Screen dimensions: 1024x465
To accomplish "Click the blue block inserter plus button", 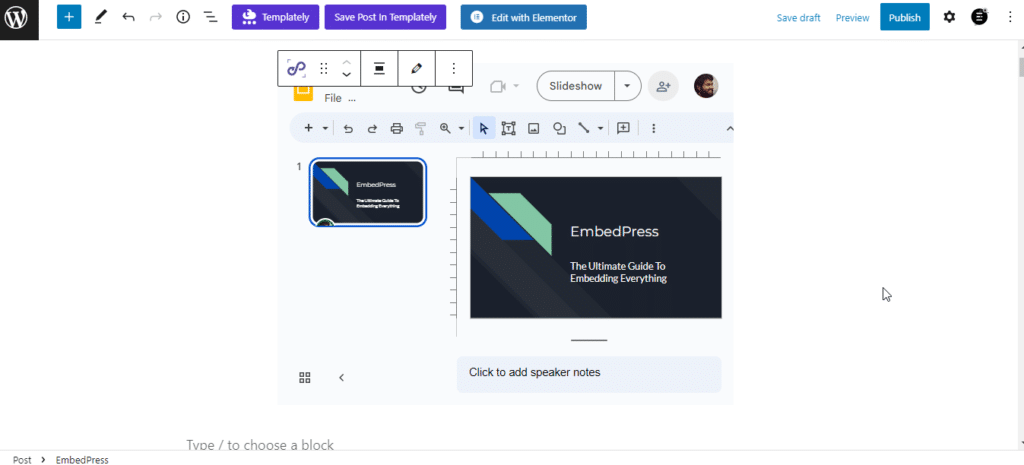I will pyautogui.click(x=69, y=17).
